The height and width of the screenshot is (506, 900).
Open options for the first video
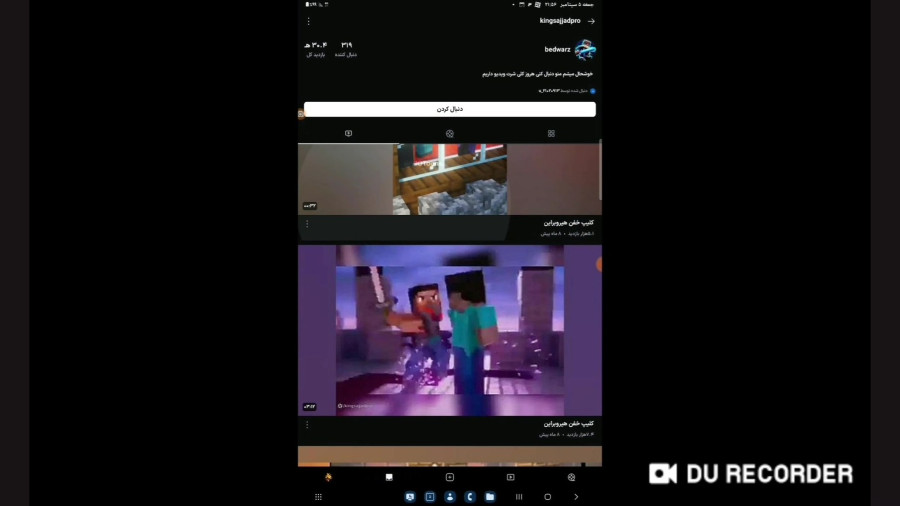(307, 224)
